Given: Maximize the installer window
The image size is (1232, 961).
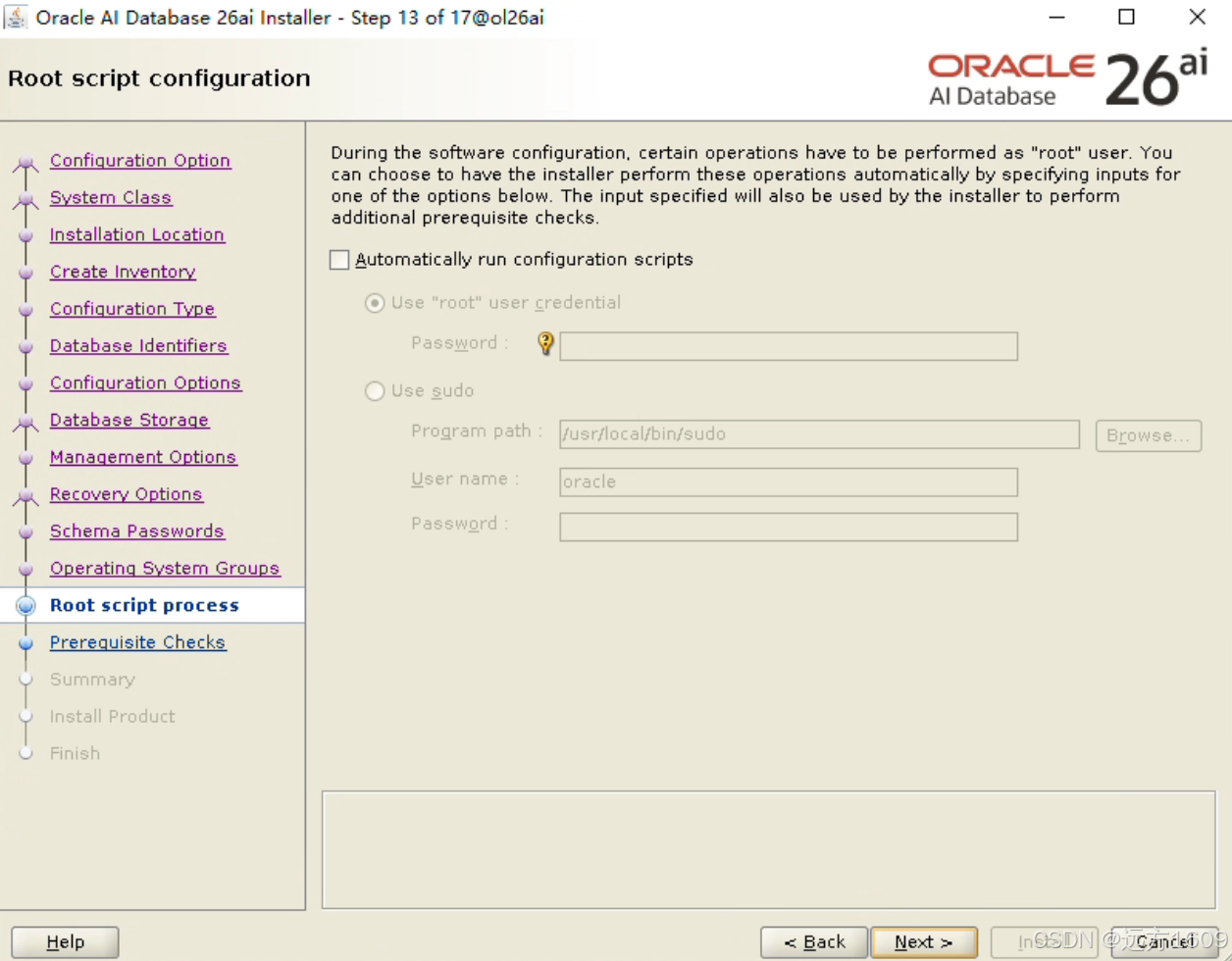Looking at the screenshot, I should coord(1127,18).
